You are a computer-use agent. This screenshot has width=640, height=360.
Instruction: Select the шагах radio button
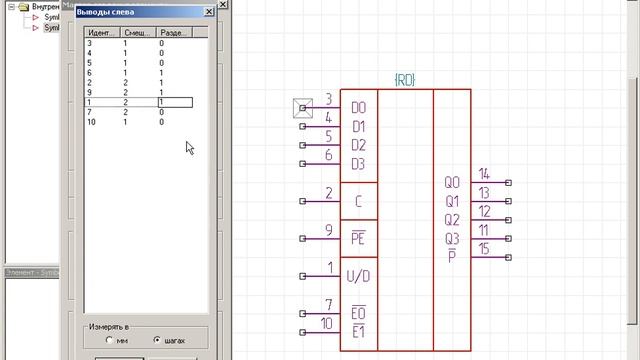pos(157,340)
